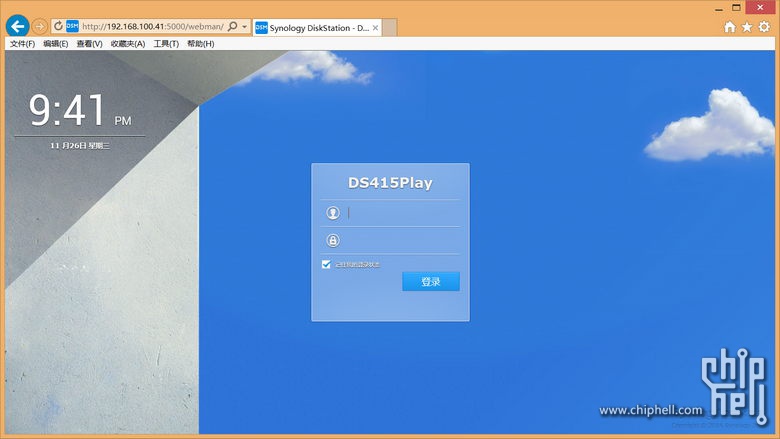The image size is (780, 439).
Task: Click the 11月26日 星期三 date text
Action: tap(80, 146)
